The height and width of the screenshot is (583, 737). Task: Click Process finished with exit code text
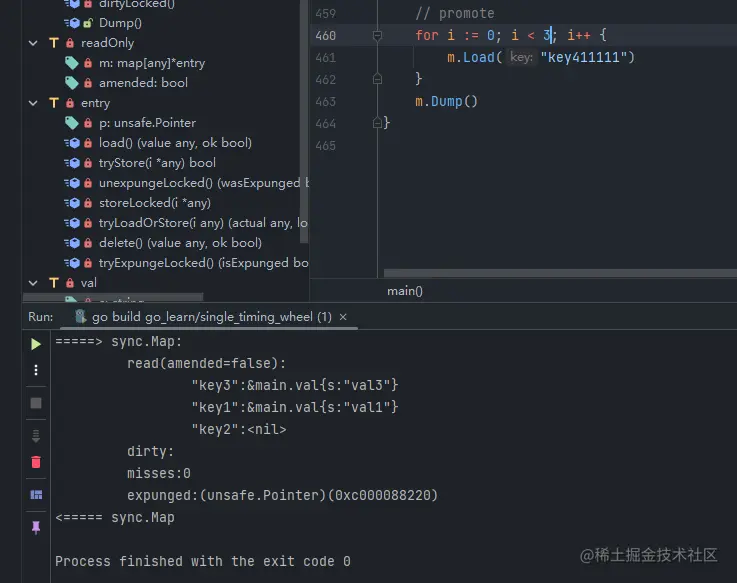pyautogui.click(x=203, y=561)
